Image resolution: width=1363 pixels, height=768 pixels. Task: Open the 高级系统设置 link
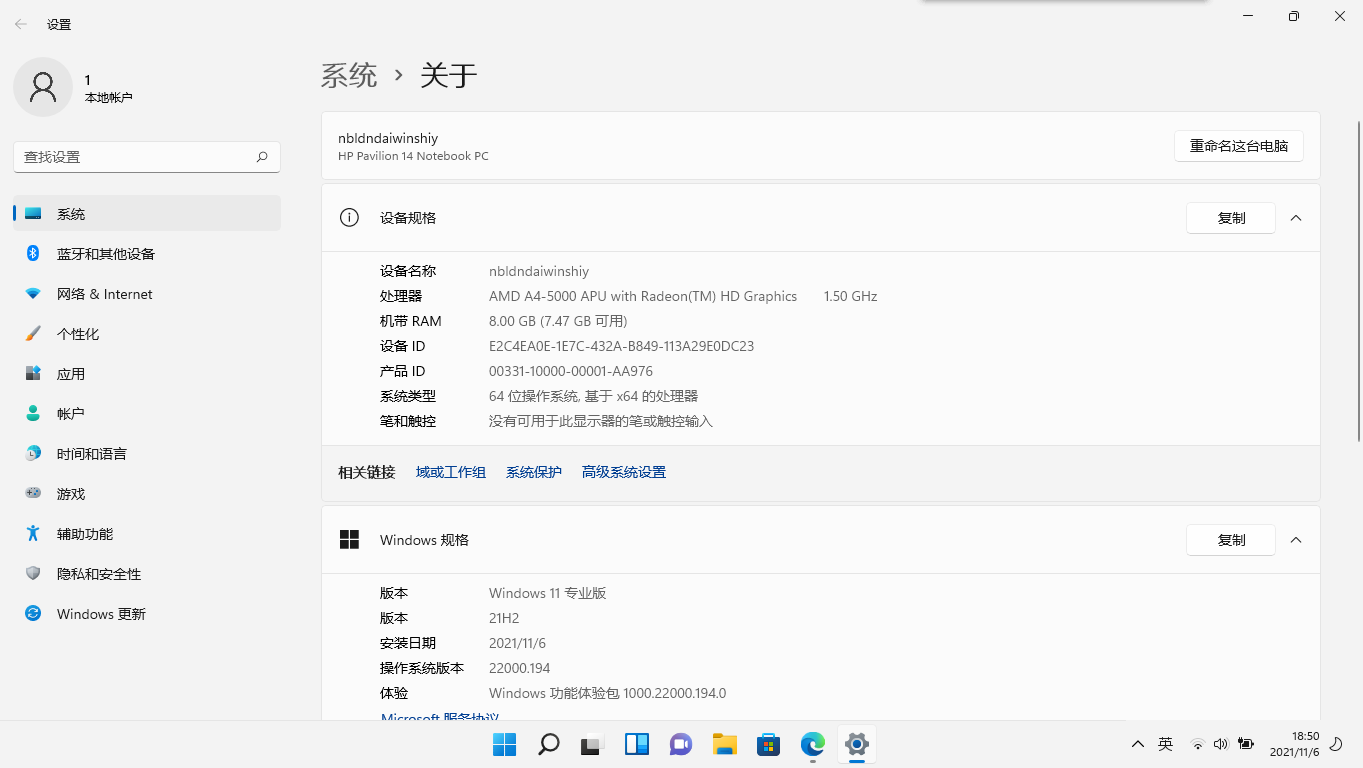click(624, 472)
